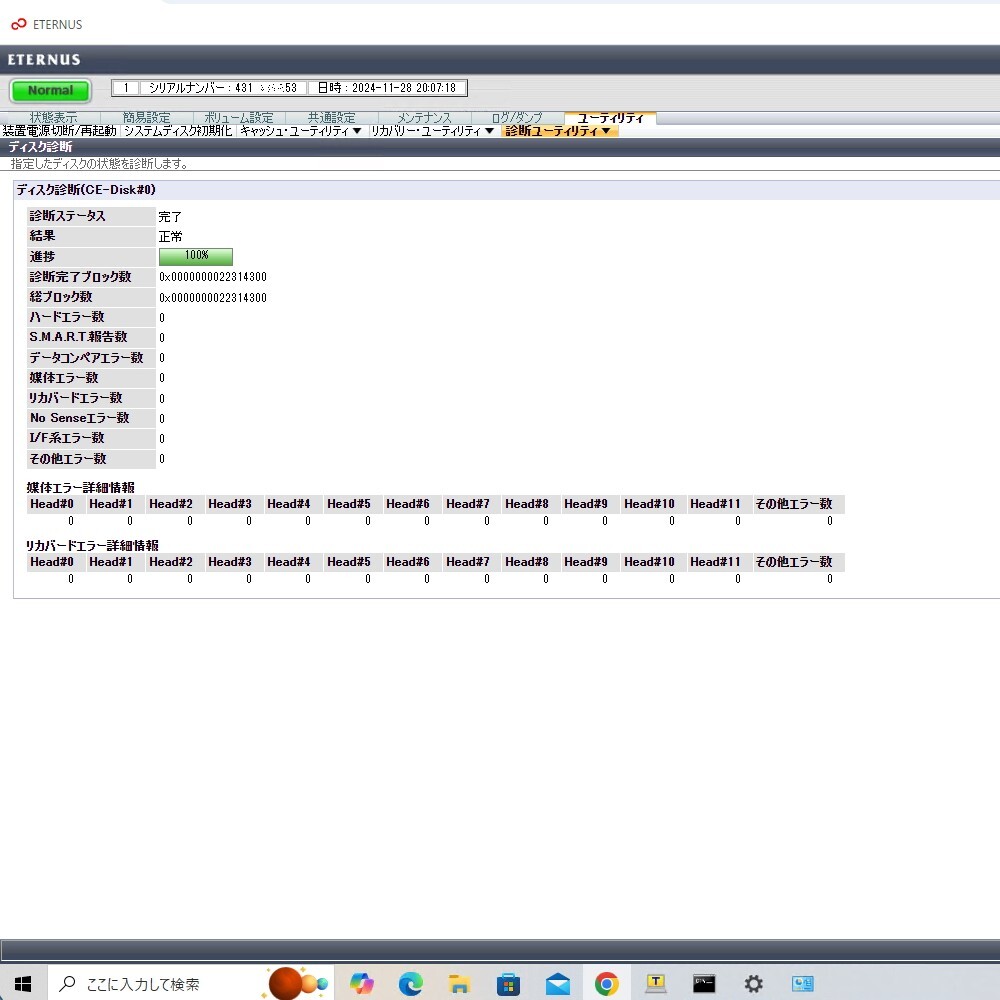Select the 共通設定 tab
The height and width of the screenshot is (1000, 1000).
pos(332,118)
